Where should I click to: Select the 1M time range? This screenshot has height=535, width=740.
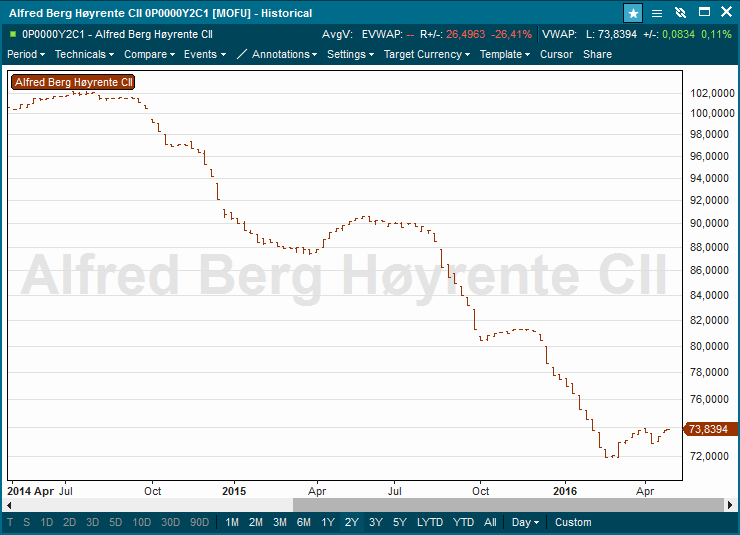(232, 522)
